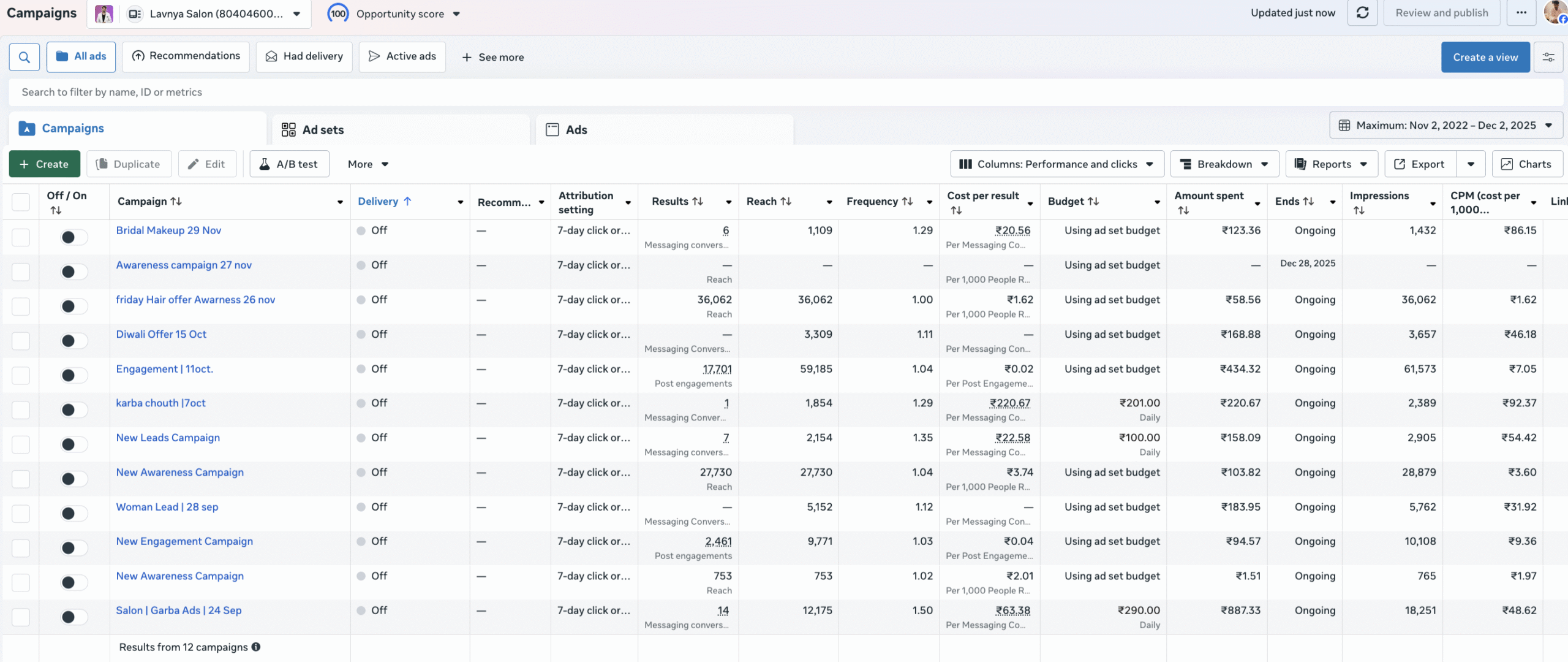Click the search magnifier icon button
1568x662 pixels.
[24, 57]
